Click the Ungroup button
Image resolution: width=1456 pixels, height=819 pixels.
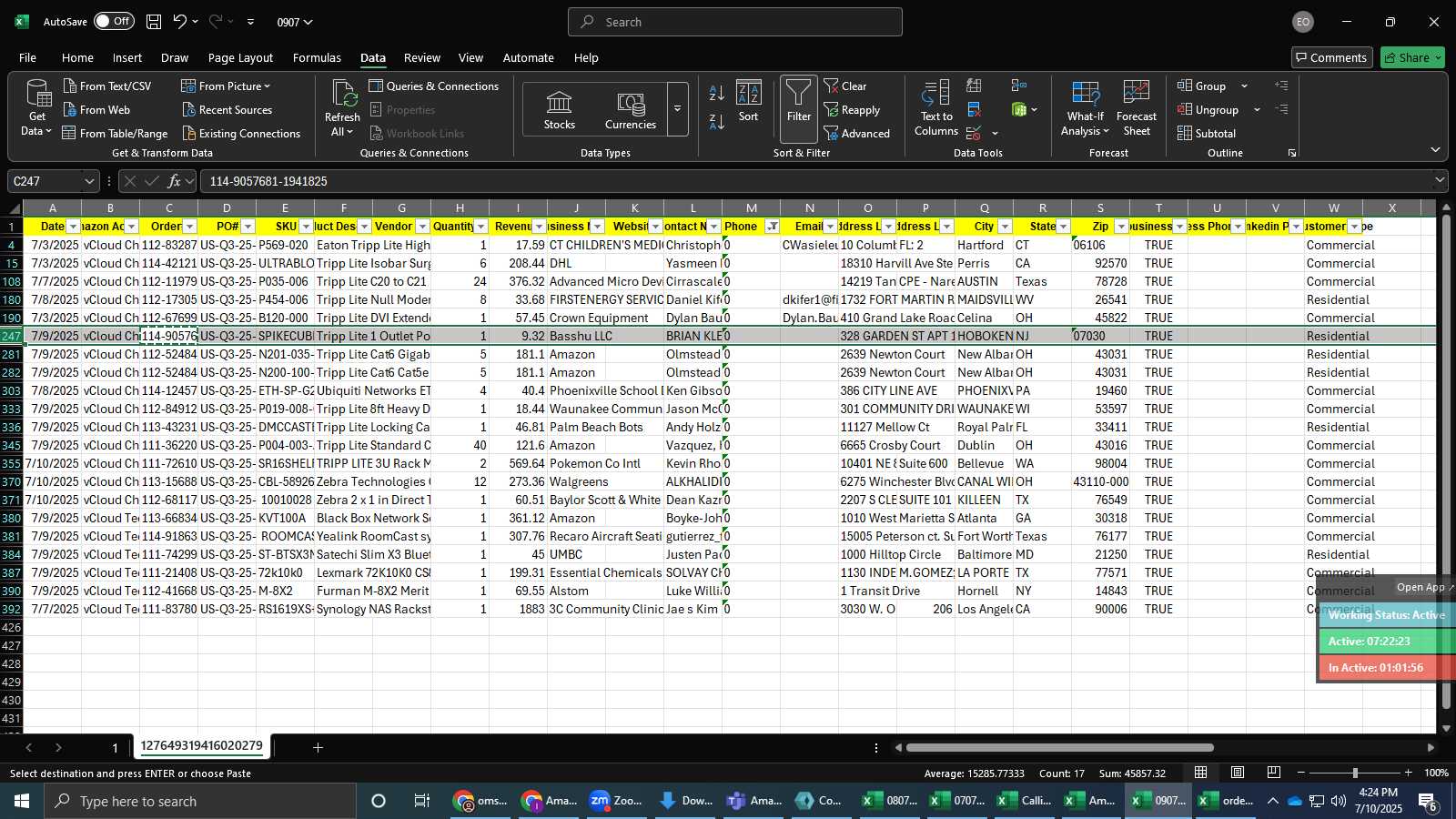pyautogui.click(x=1208, y=109)
